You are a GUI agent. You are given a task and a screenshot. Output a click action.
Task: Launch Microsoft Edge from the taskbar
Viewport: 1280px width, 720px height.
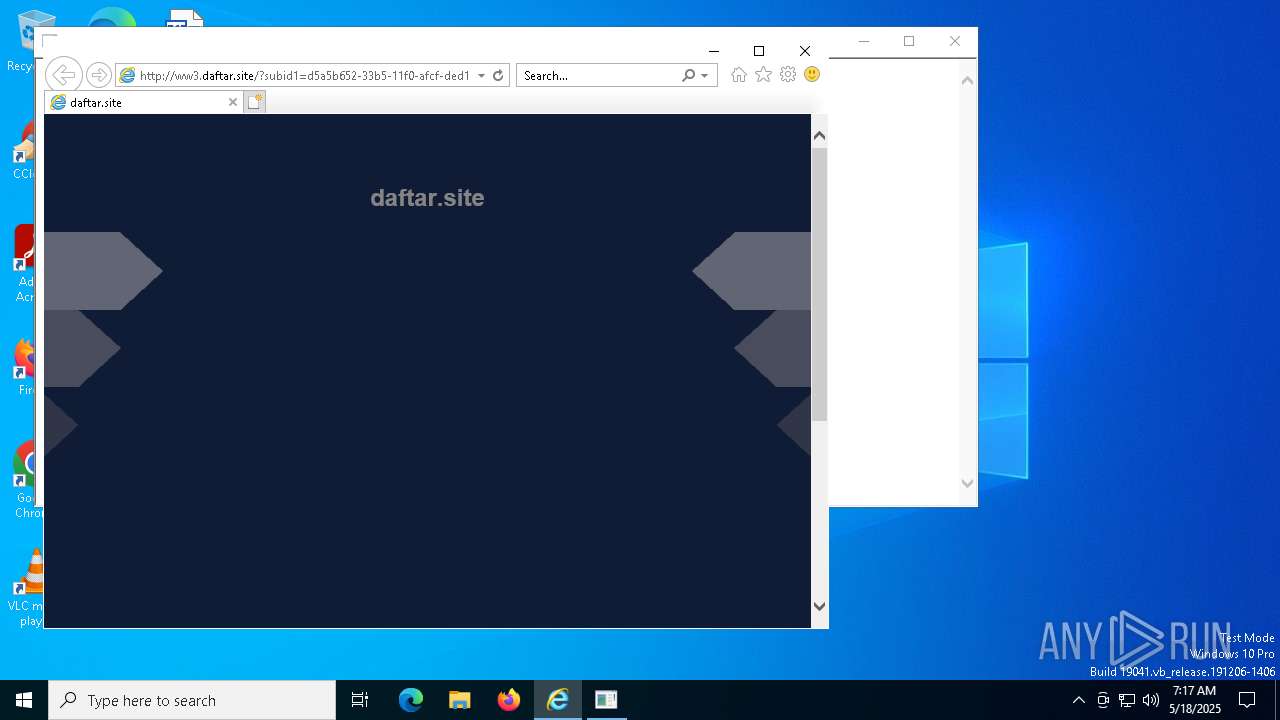[x=411, y=700]
